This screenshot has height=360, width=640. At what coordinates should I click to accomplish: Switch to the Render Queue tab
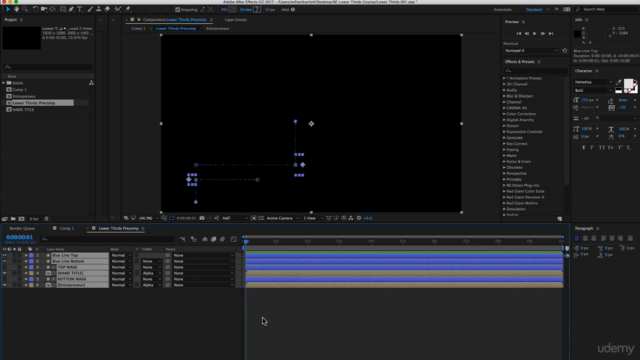[x=22, y=229]
